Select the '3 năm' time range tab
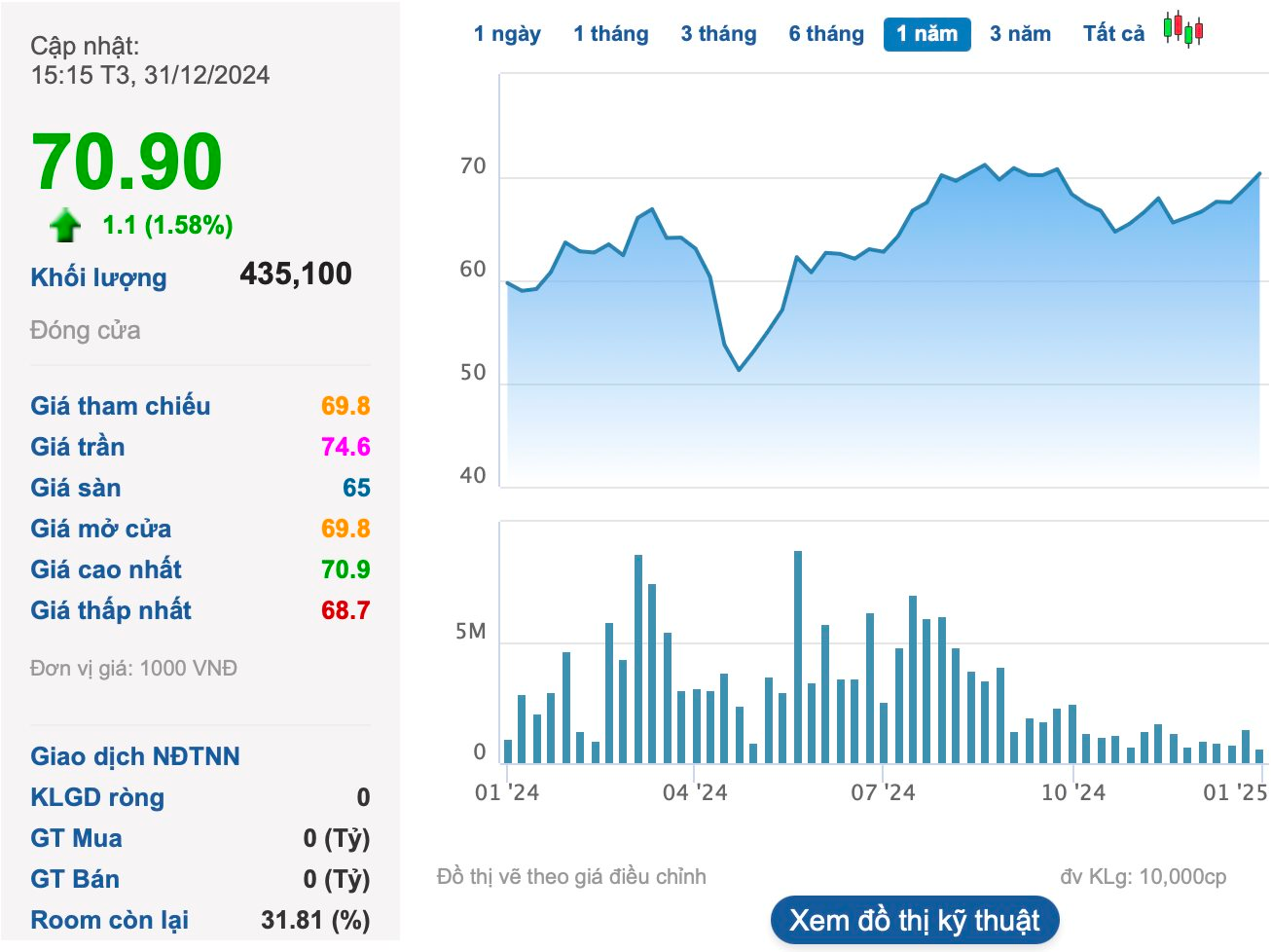Screen dimensions: 1271x952 tap(1020, 34)
